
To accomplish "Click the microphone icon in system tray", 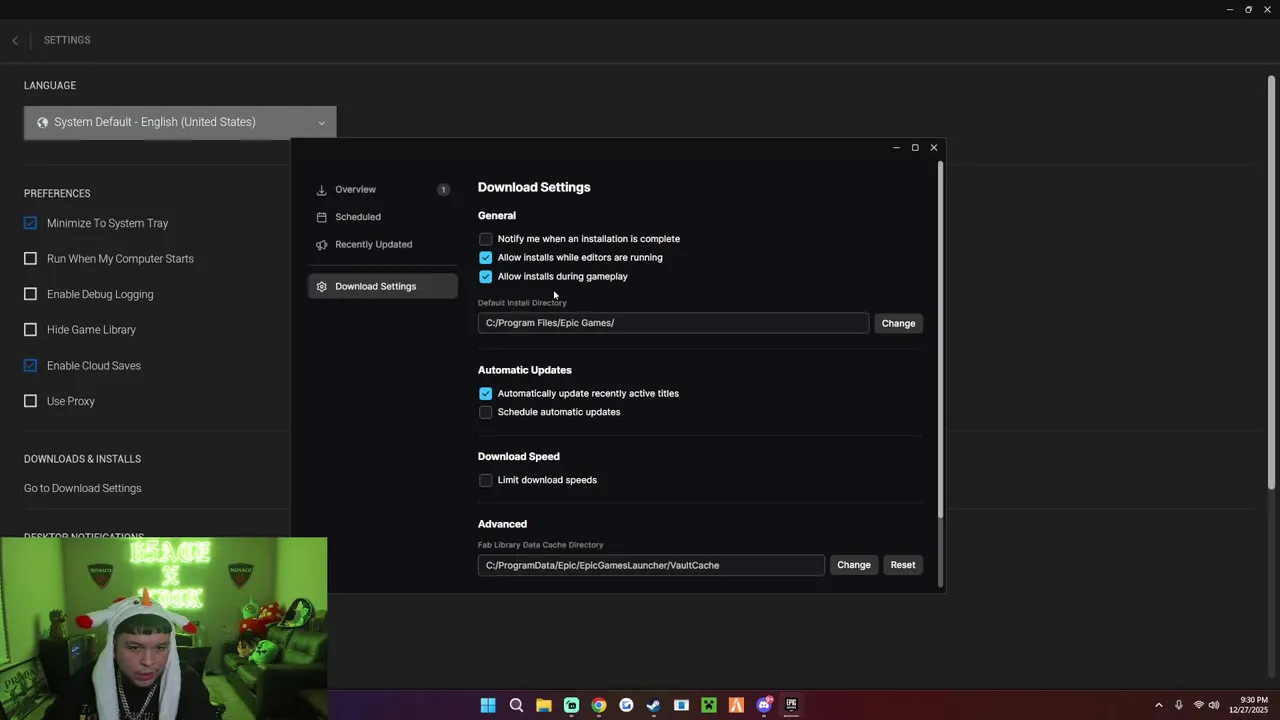I will (x=1179, y=705).
